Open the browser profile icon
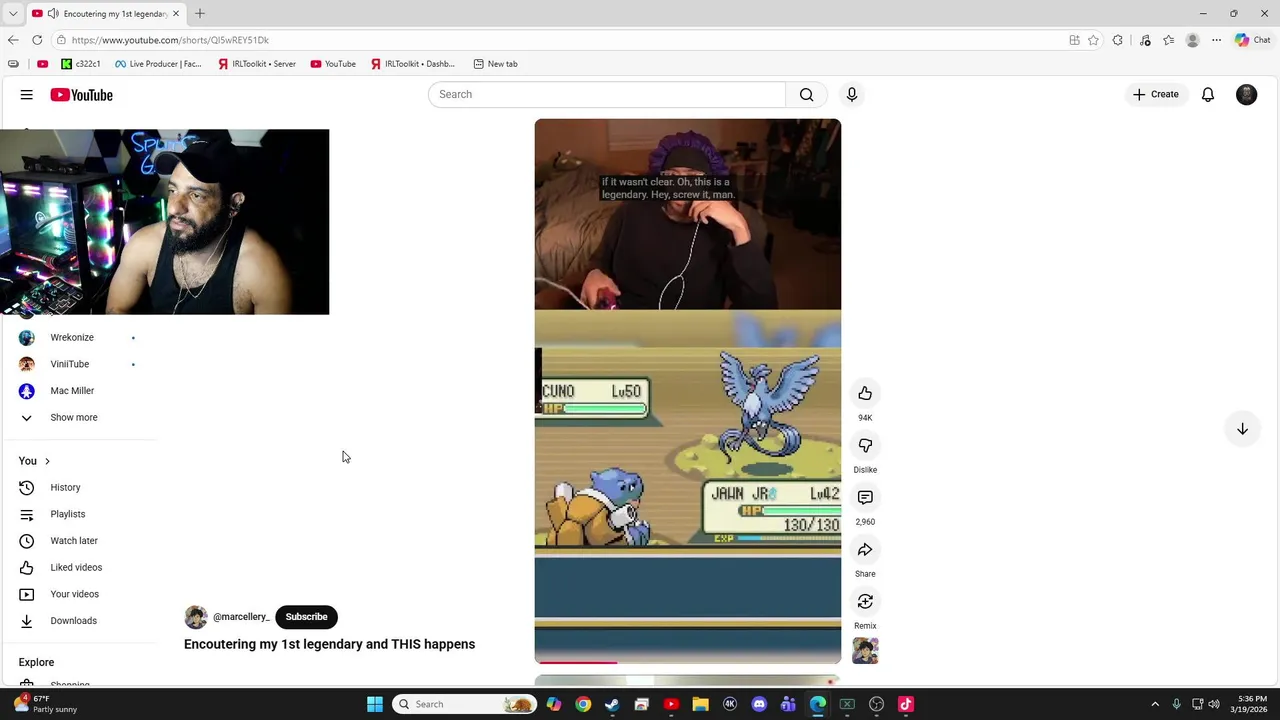Viewport: 1280px width, 720px height. [x=1192, y=40]
